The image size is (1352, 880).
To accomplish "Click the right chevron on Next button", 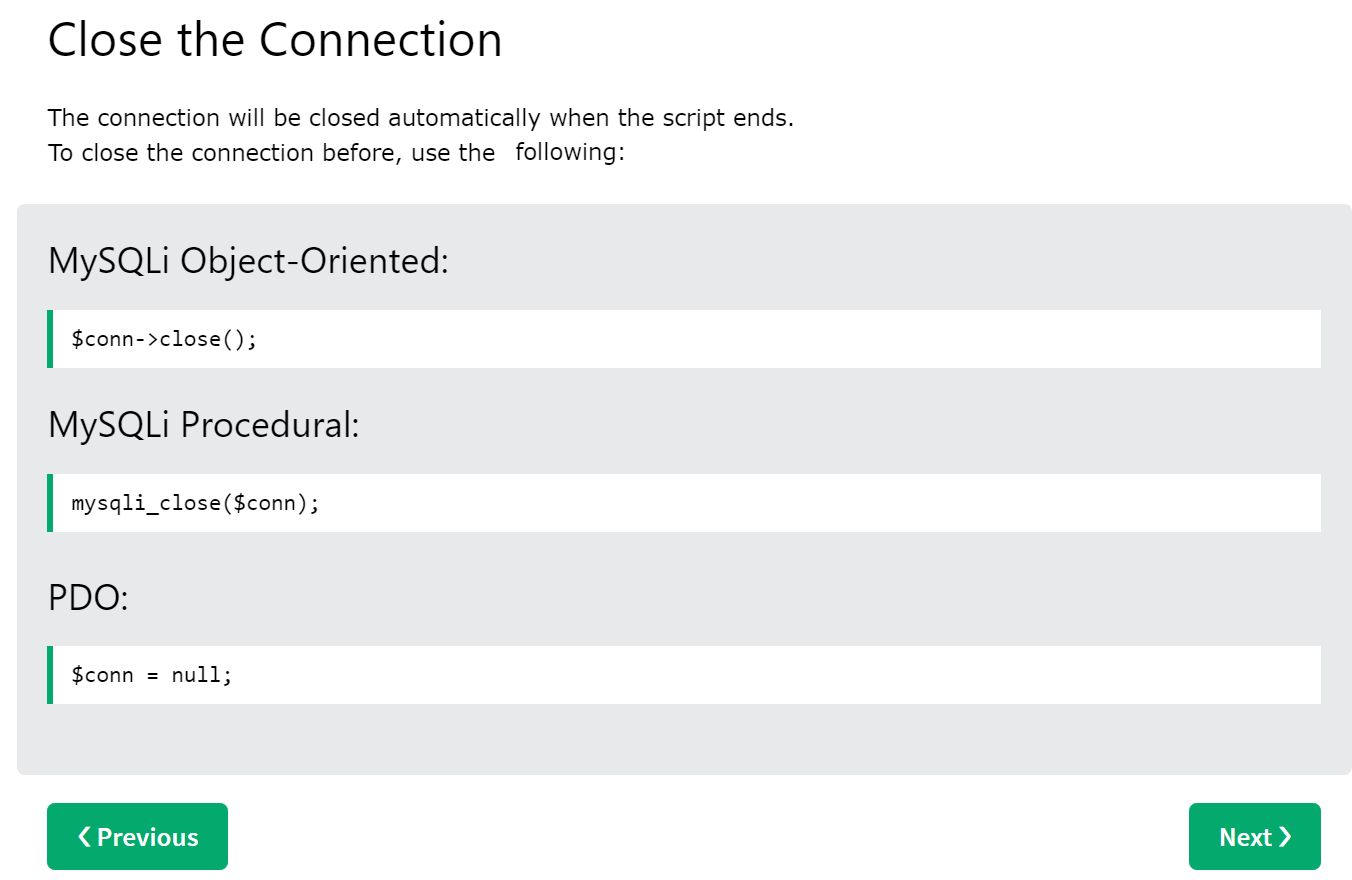I will click(1285, 837).
